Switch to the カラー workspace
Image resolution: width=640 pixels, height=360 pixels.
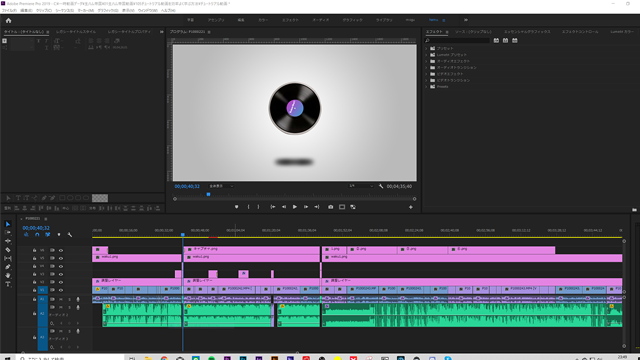tap(263, 20)
